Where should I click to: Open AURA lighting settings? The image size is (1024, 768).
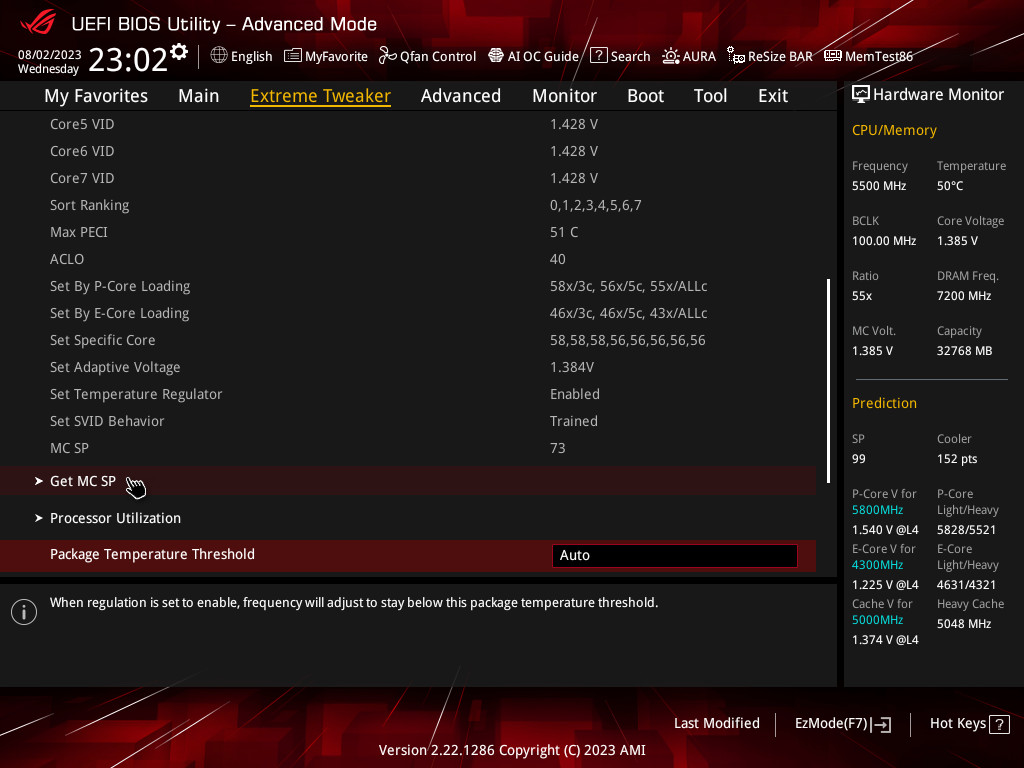click(688, 56)
